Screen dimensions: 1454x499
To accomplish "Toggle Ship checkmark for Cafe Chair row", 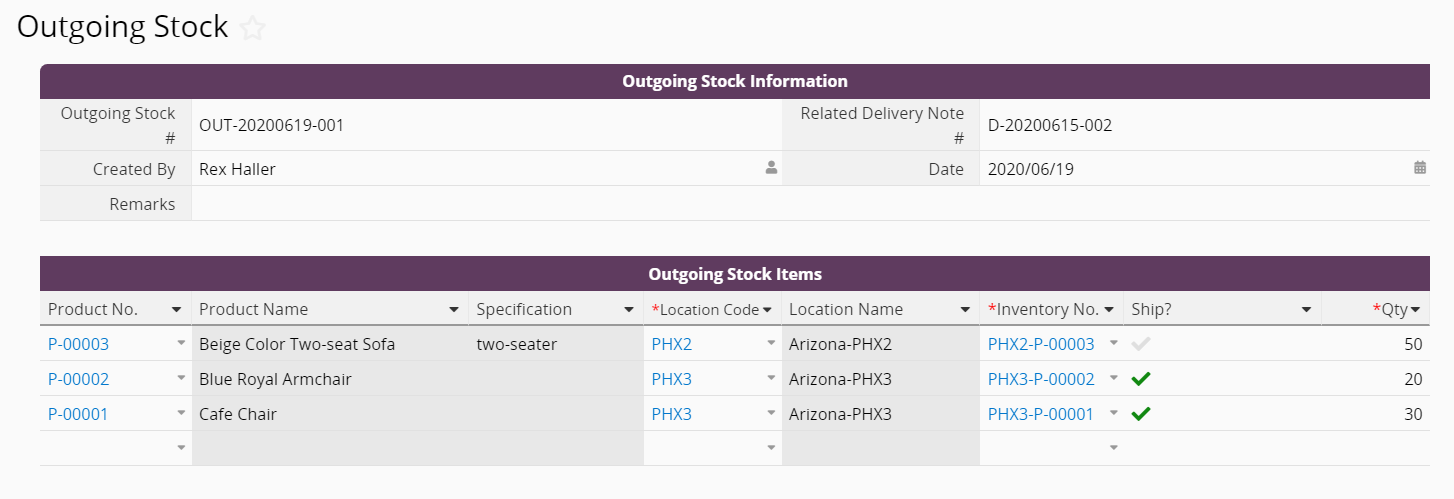I will point(1141,414).
